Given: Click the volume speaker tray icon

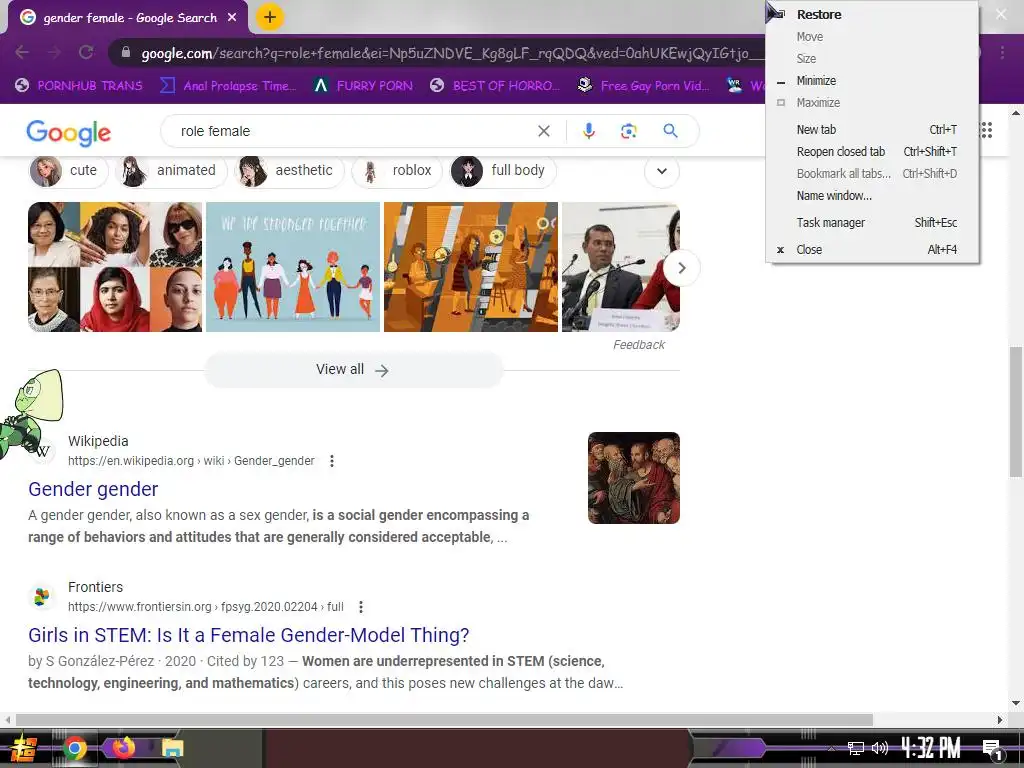Looking at the screenshot, I should (x=880, y=748).
